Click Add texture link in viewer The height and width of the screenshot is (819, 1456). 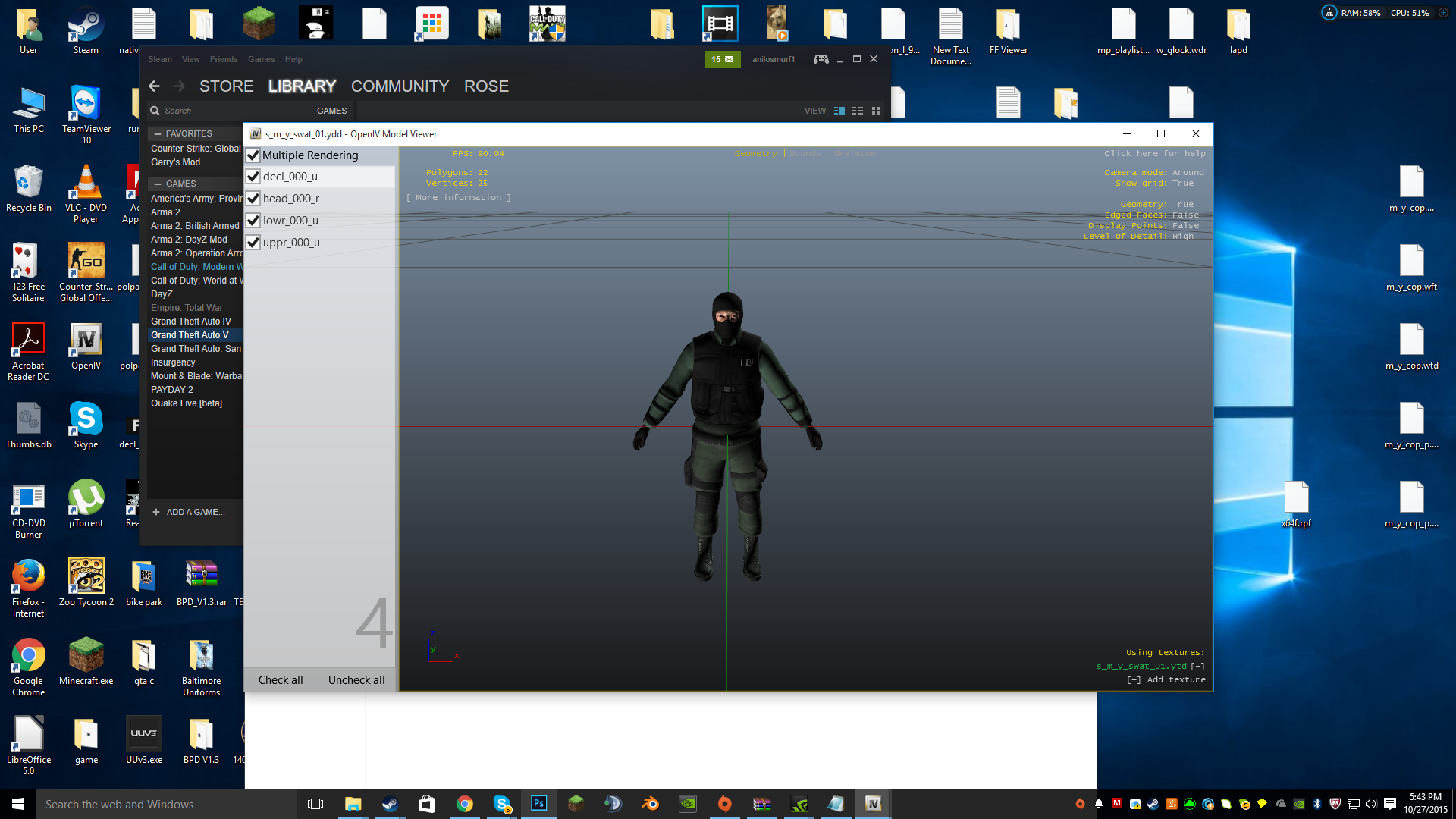click(1166, 680)
